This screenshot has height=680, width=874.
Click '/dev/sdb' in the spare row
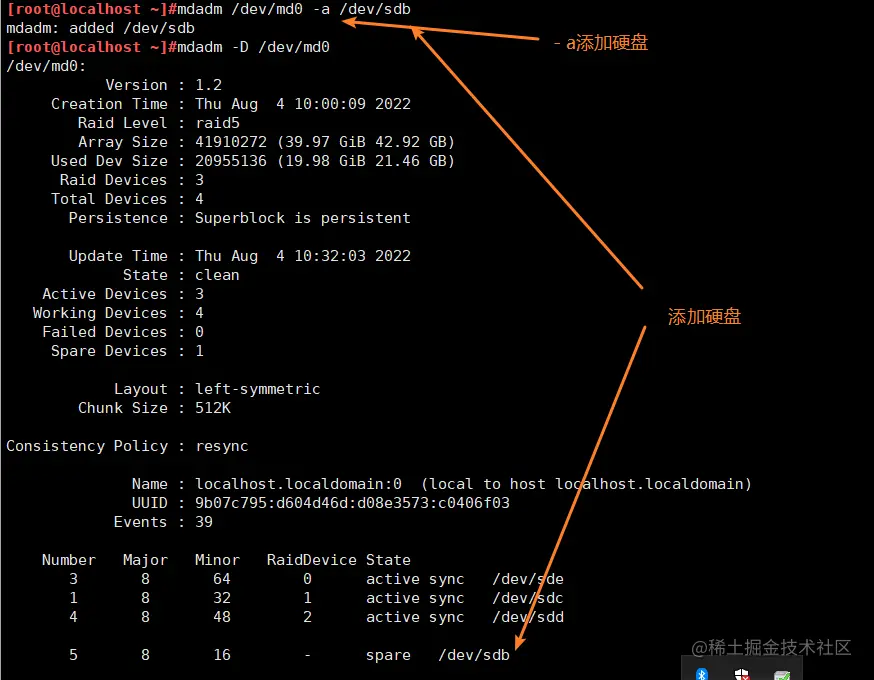(474, 655)
